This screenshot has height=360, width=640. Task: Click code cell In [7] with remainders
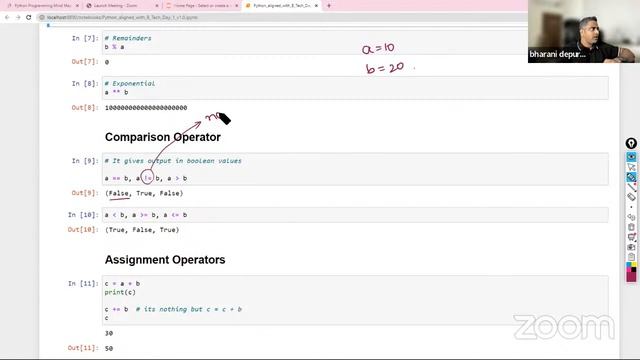pos(355,42)
